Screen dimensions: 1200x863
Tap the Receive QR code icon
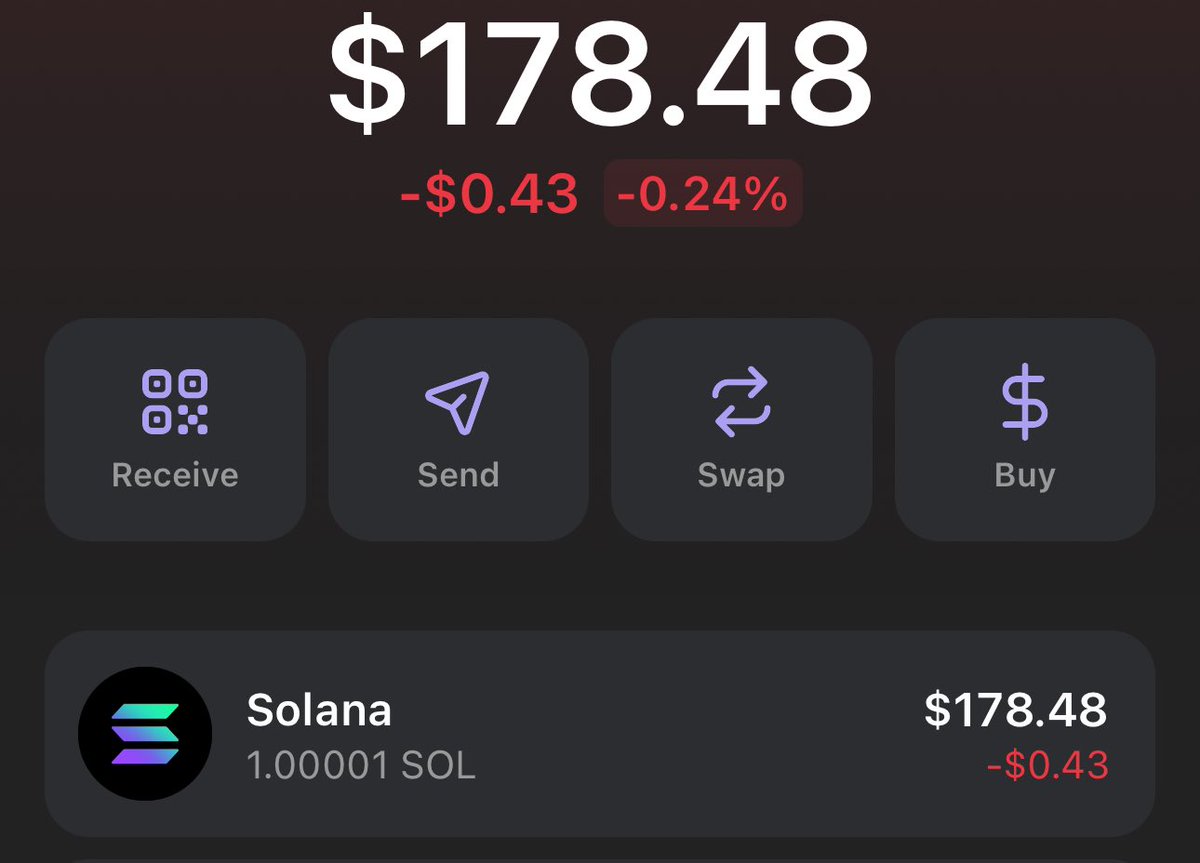[175, 402]
